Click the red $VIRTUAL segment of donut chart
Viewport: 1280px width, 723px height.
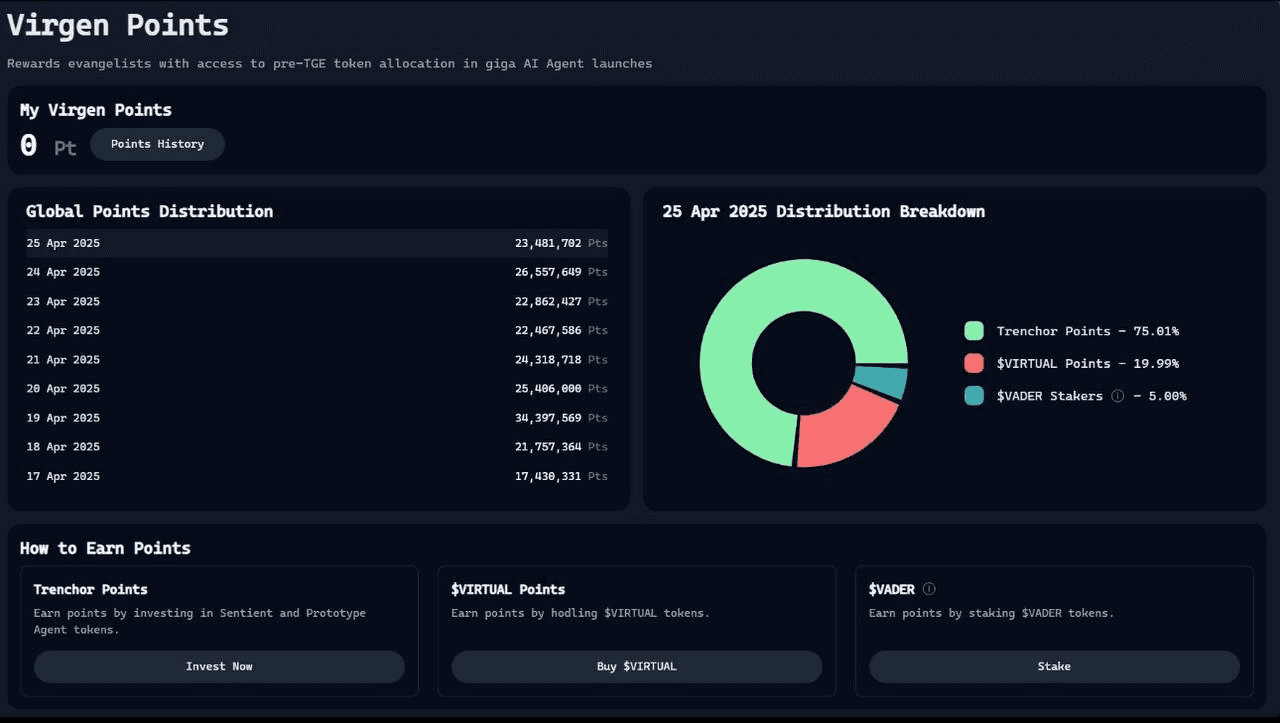coord(840,432)
